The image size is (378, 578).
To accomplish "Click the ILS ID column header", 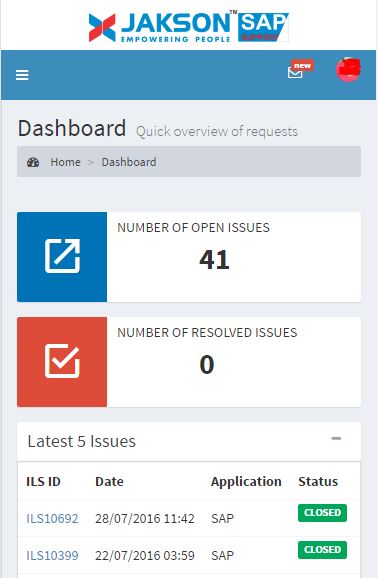I will 43,481.
